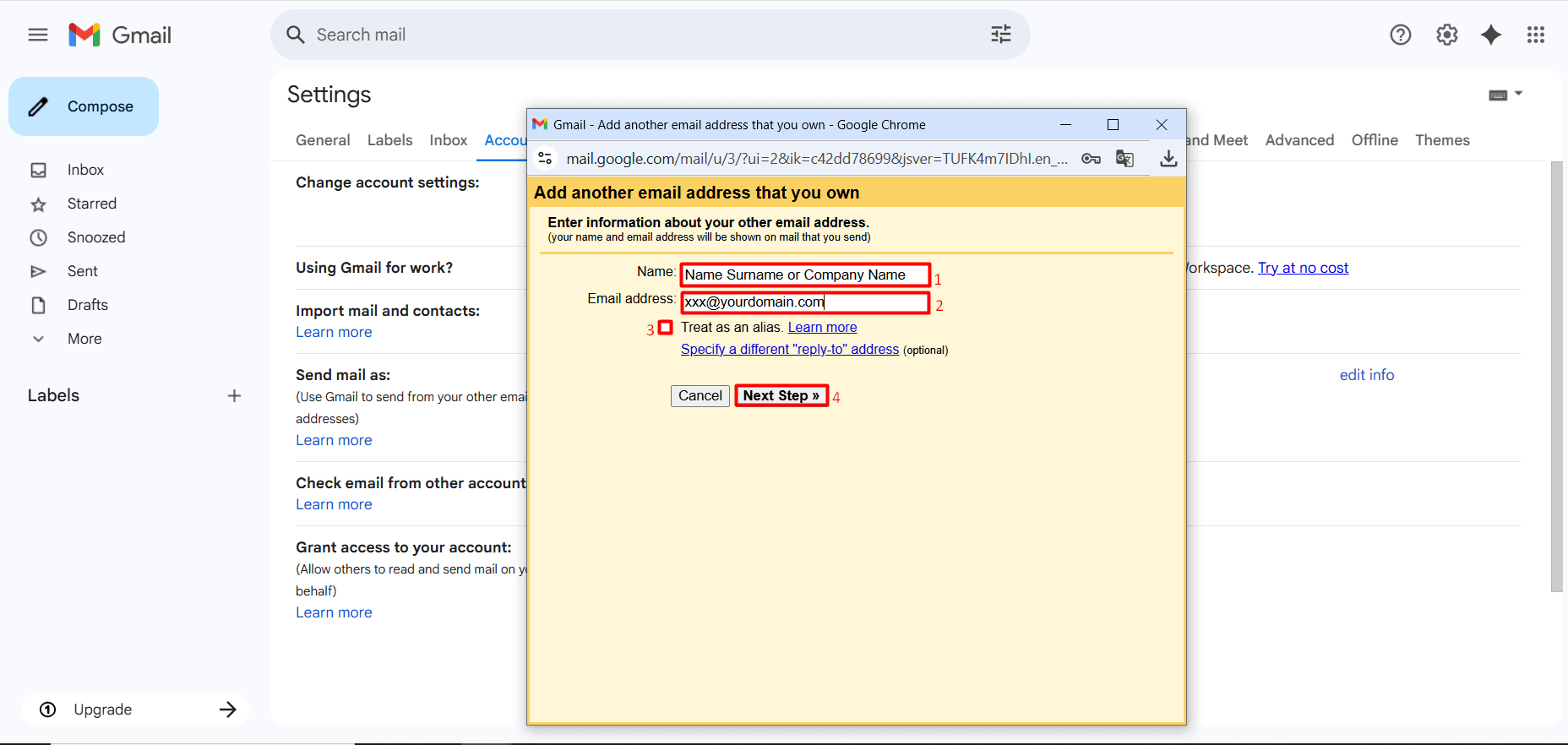Open the input tools keyboard dropdown
Image resolution: width=1568 pixels, height=745 pixels.
pos(1505,95)
